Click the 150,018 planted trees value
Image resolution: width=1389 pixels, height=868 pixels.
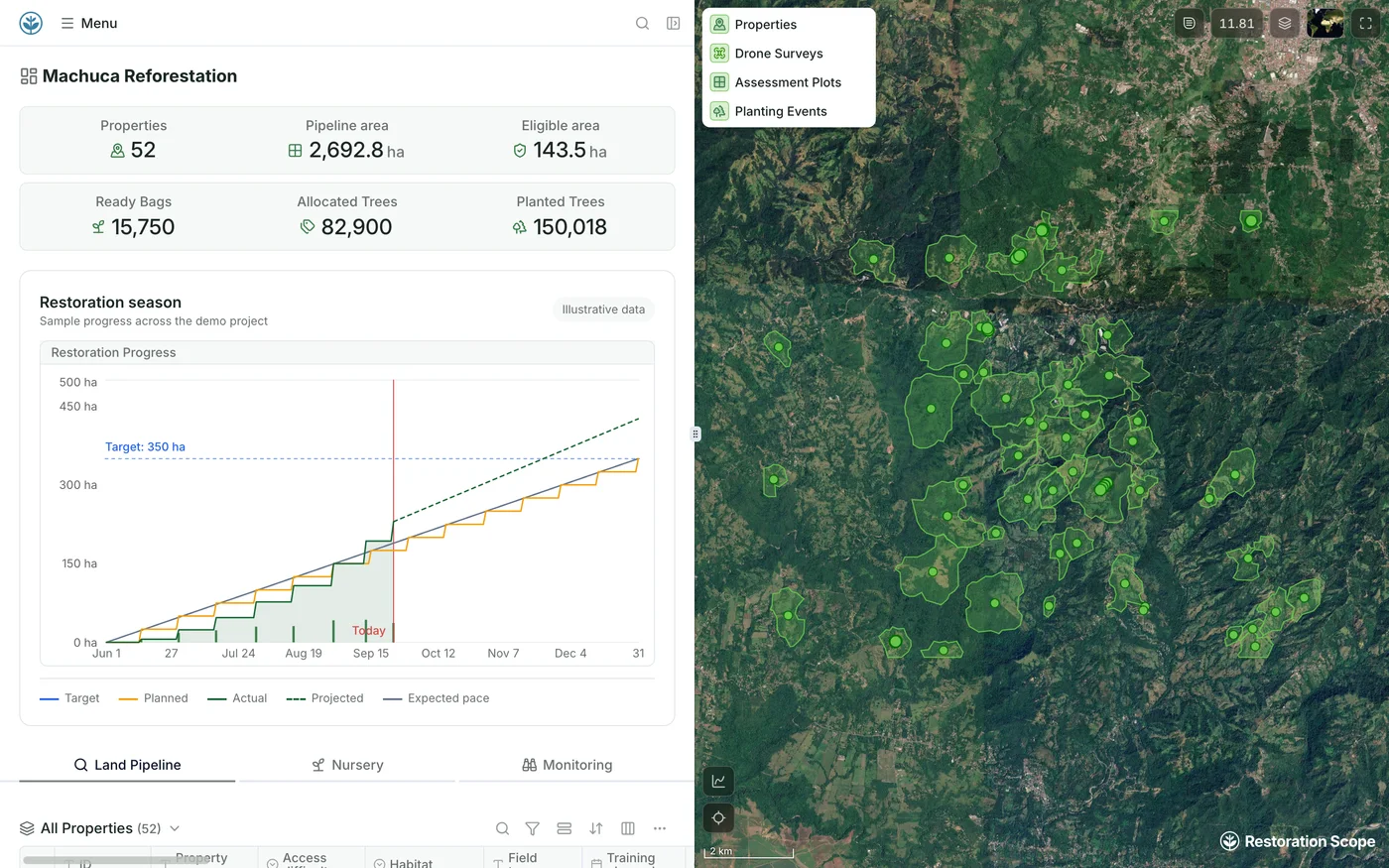point(570,227)
